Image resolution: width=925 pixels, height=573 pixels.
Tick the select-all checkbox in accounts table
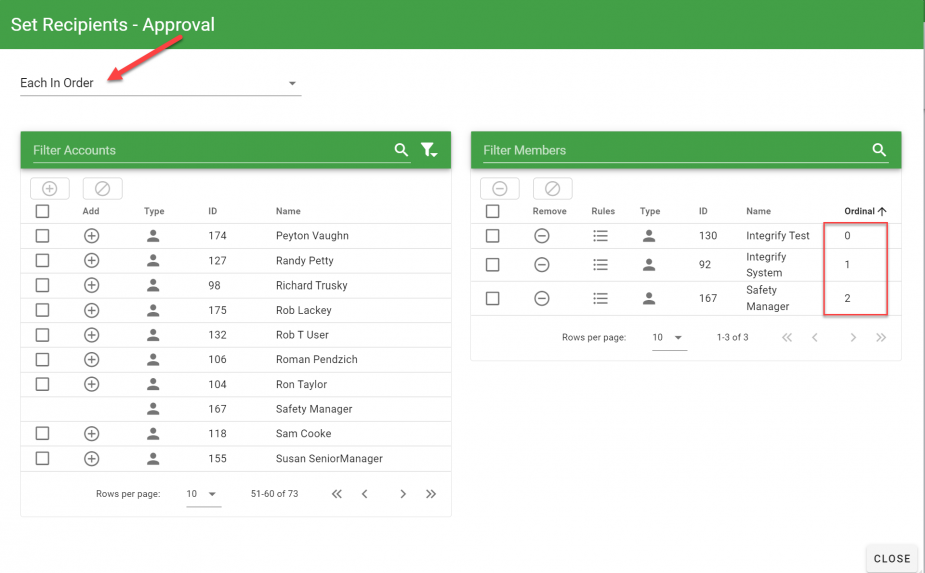click(x=42, y=211)
